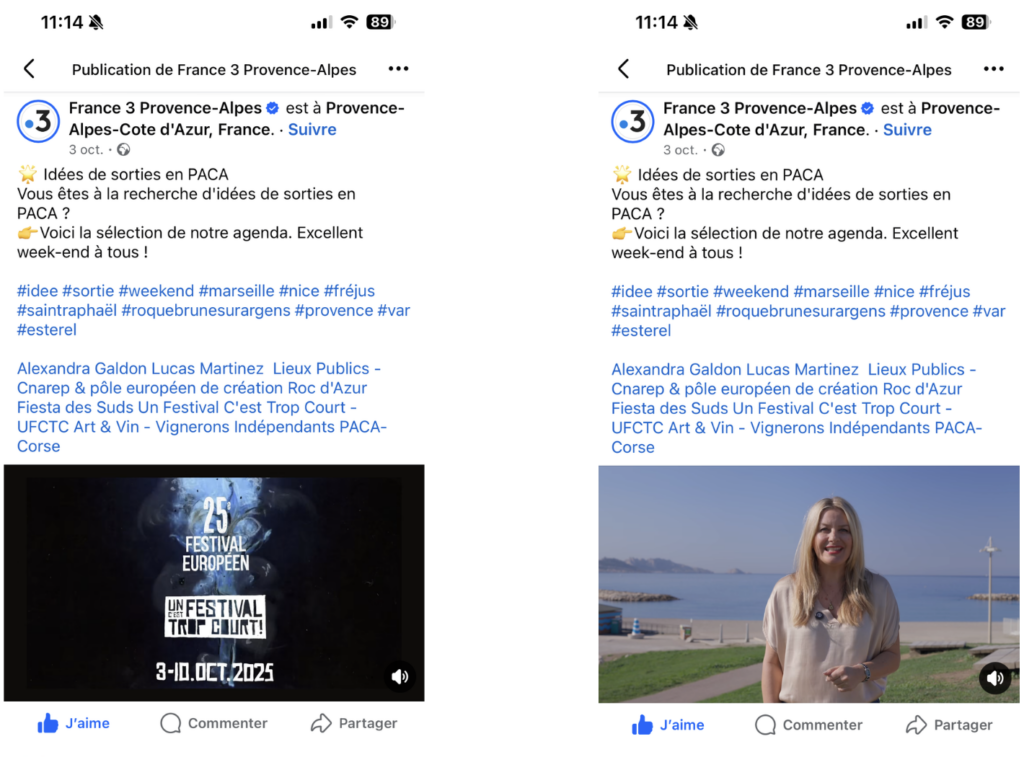Tap the globe audience icon on right post
Image resolution: width=1024 pixels, height=770 pixels.
pos(719,150)
